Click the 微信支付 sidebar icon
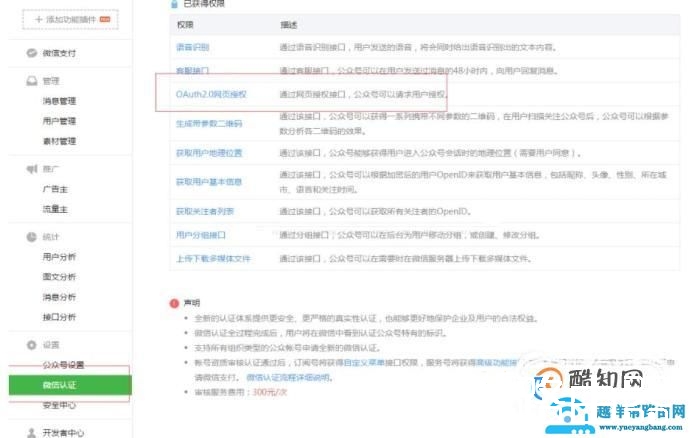This screenshot has width=692, height=438. tap(31, 53)
